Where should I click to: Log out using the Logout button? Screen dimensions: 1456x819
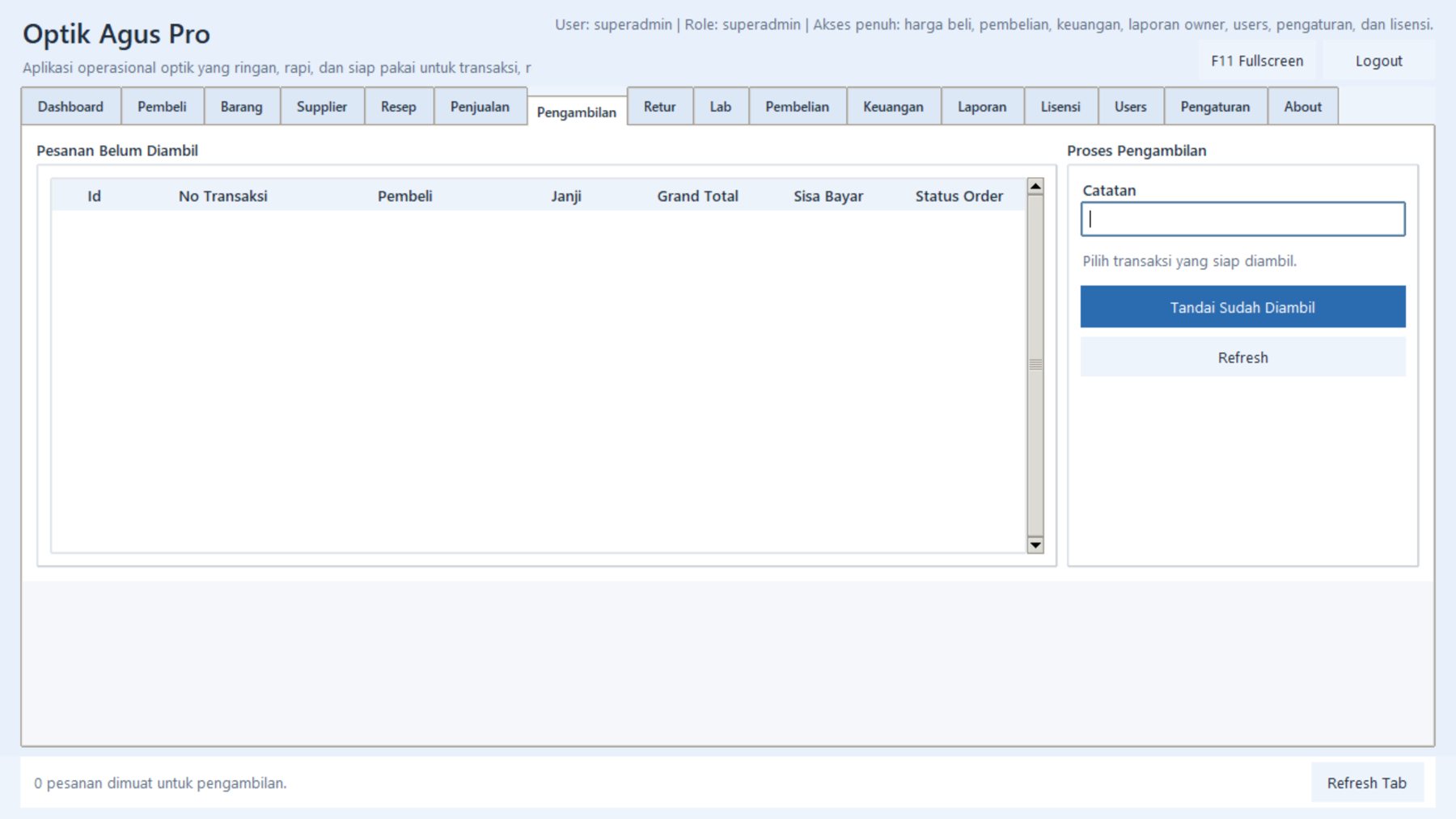click(x=1378, y=61)
